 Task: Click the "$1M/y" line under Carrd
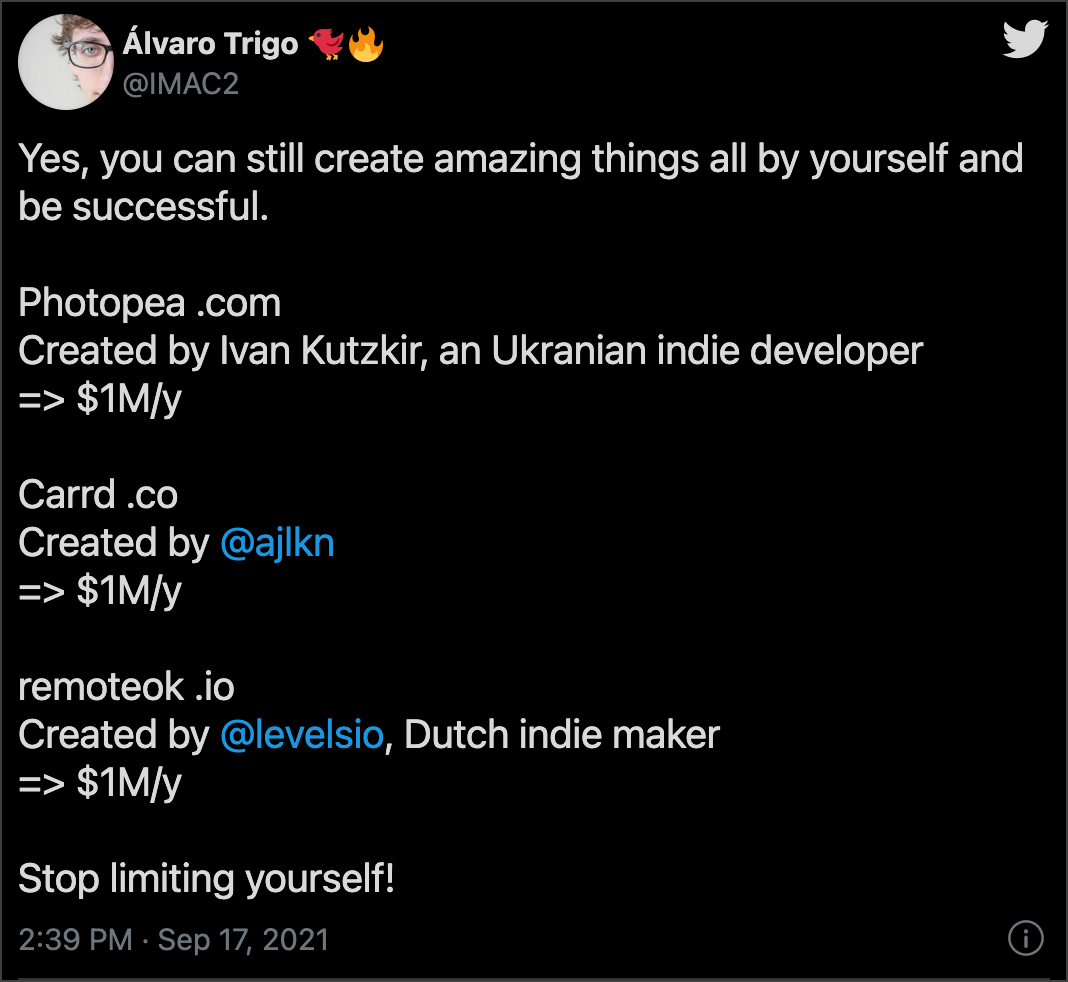click(x=100, y=591)
